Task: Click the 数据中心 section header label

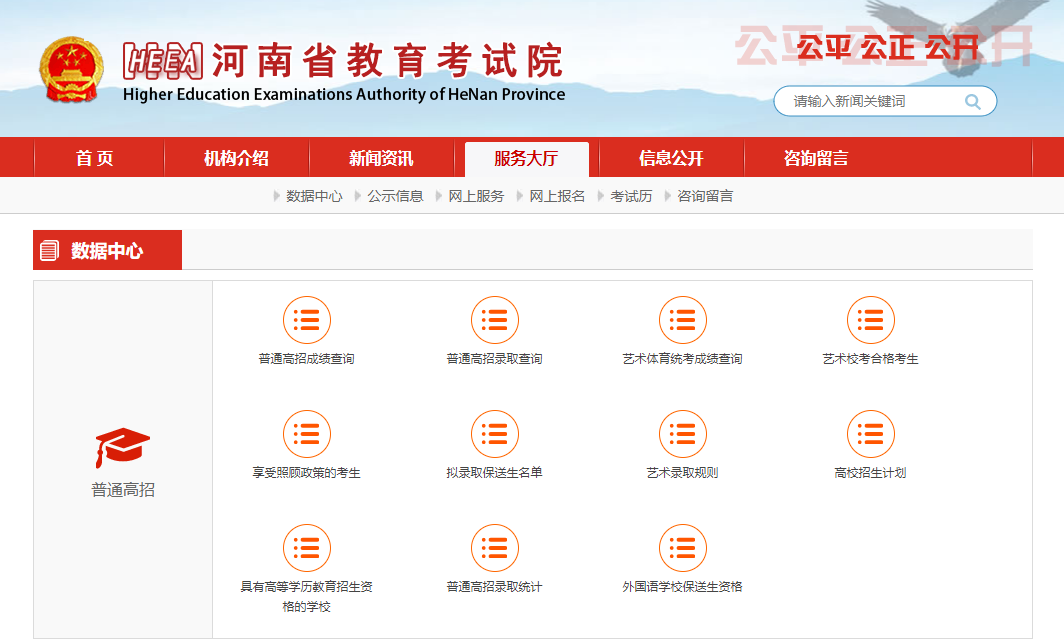Action: coord(107,250)
